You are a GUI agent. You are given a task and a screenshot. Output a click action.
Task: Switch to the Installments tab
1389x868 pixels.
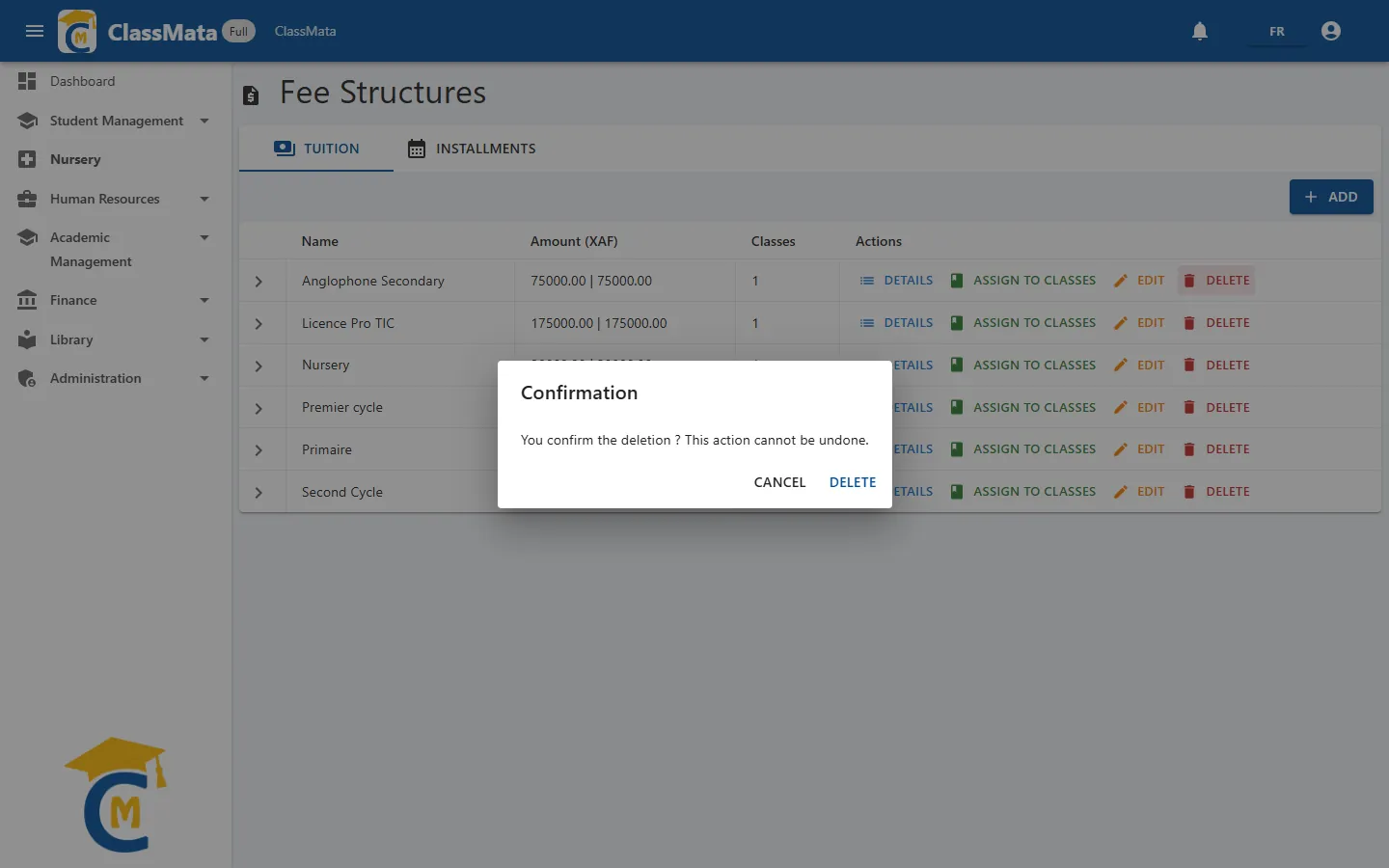click(x=471, y=149)
